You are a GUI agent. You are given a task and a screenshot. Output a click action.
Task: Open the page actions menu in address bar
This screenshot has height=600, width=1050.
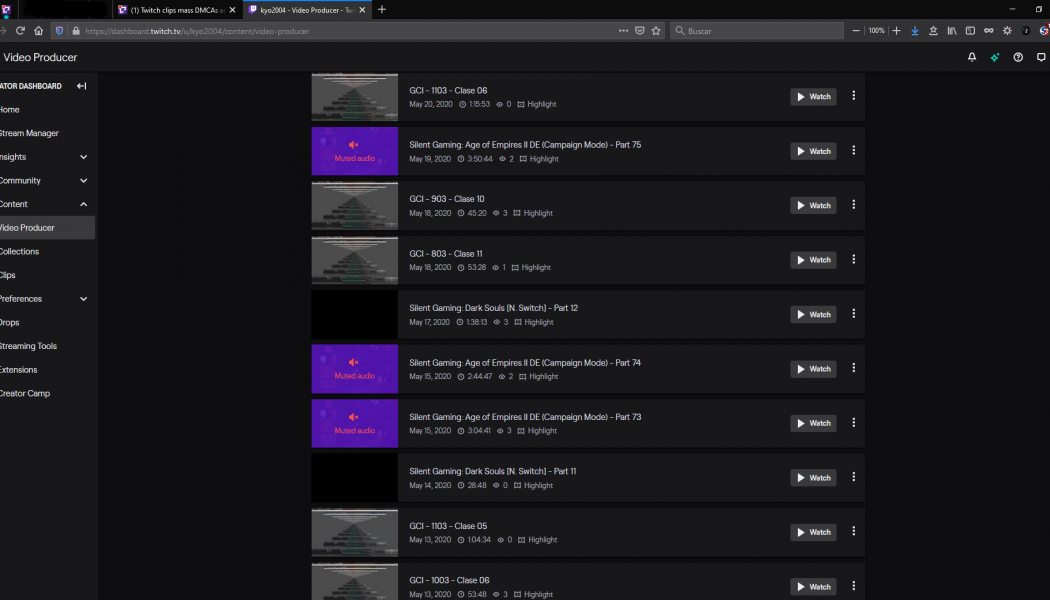(x=624, y=31)
